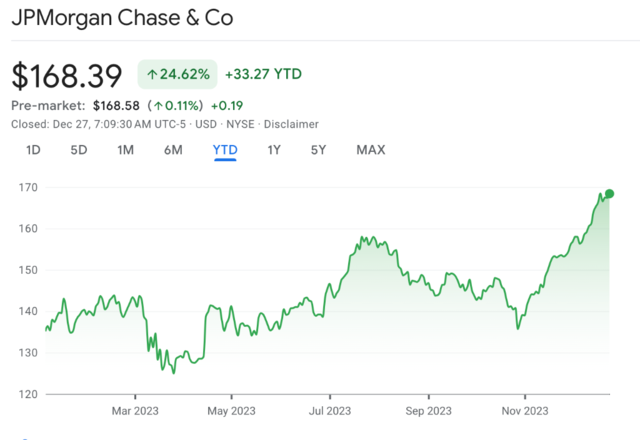
Task: Select the 1D time range tab
Action: 33,150
